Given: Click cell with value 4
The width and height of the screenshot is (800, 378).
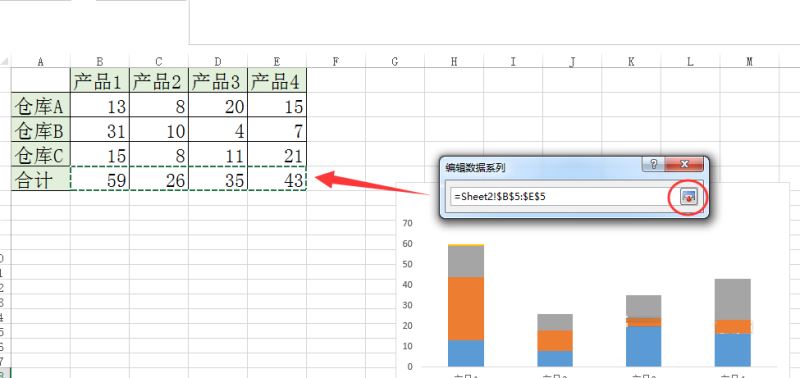Looking at the screenshot, I should pyautogui.click(x=218, y=130).
